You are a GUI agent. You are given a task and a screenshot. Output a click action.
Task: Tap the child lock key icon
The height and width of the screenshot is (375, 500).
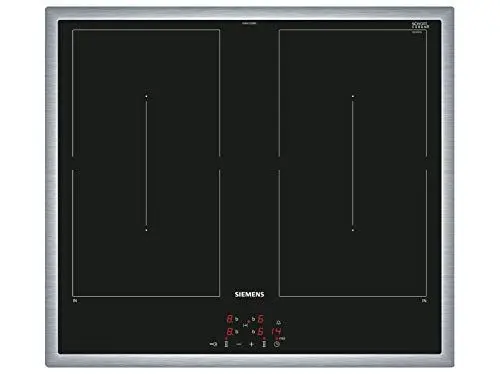click(x=213, y=344)
